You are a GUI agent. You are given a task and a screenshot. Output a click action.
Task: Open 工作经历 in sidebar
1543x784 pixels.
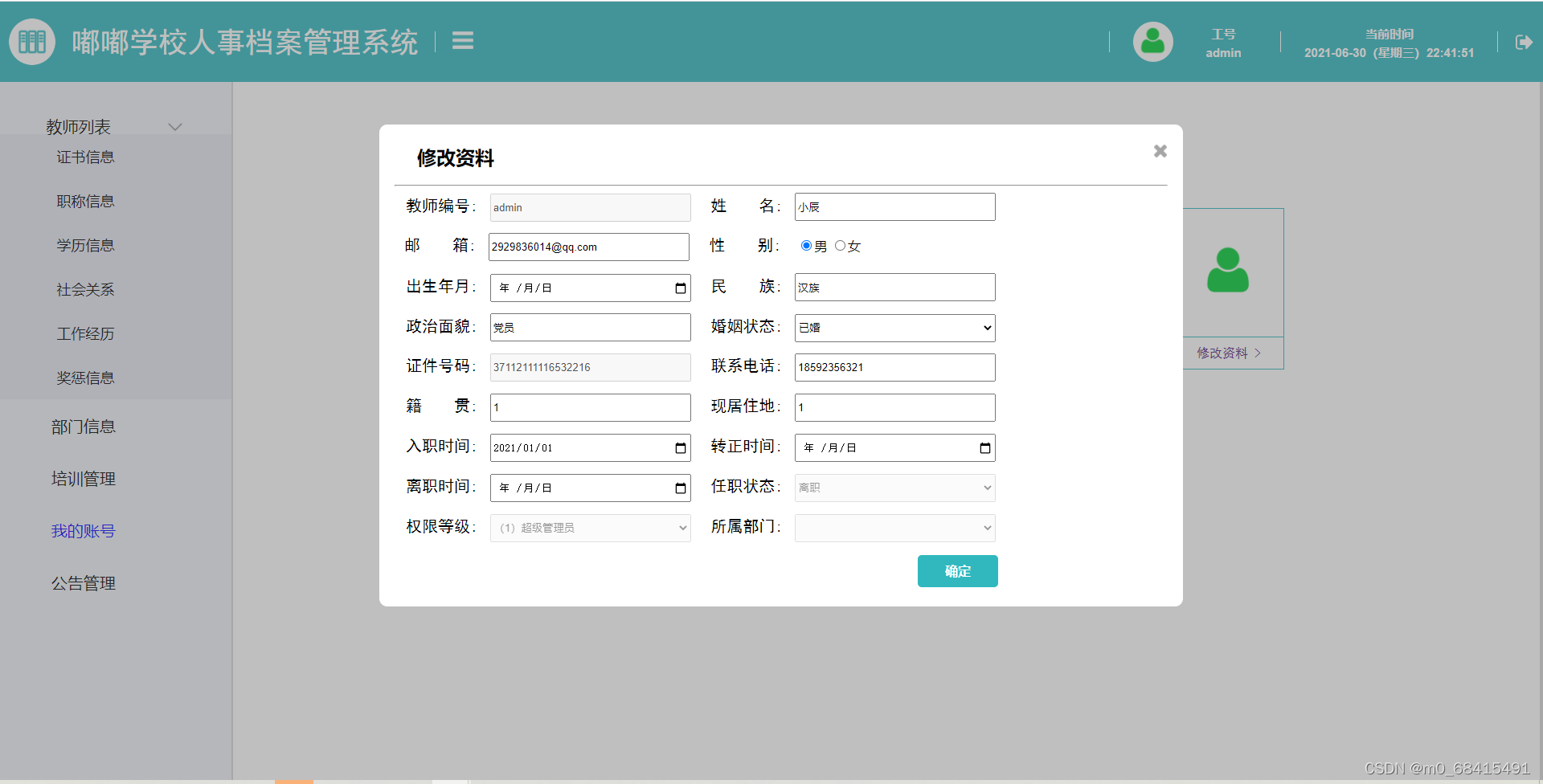point(85,333)
